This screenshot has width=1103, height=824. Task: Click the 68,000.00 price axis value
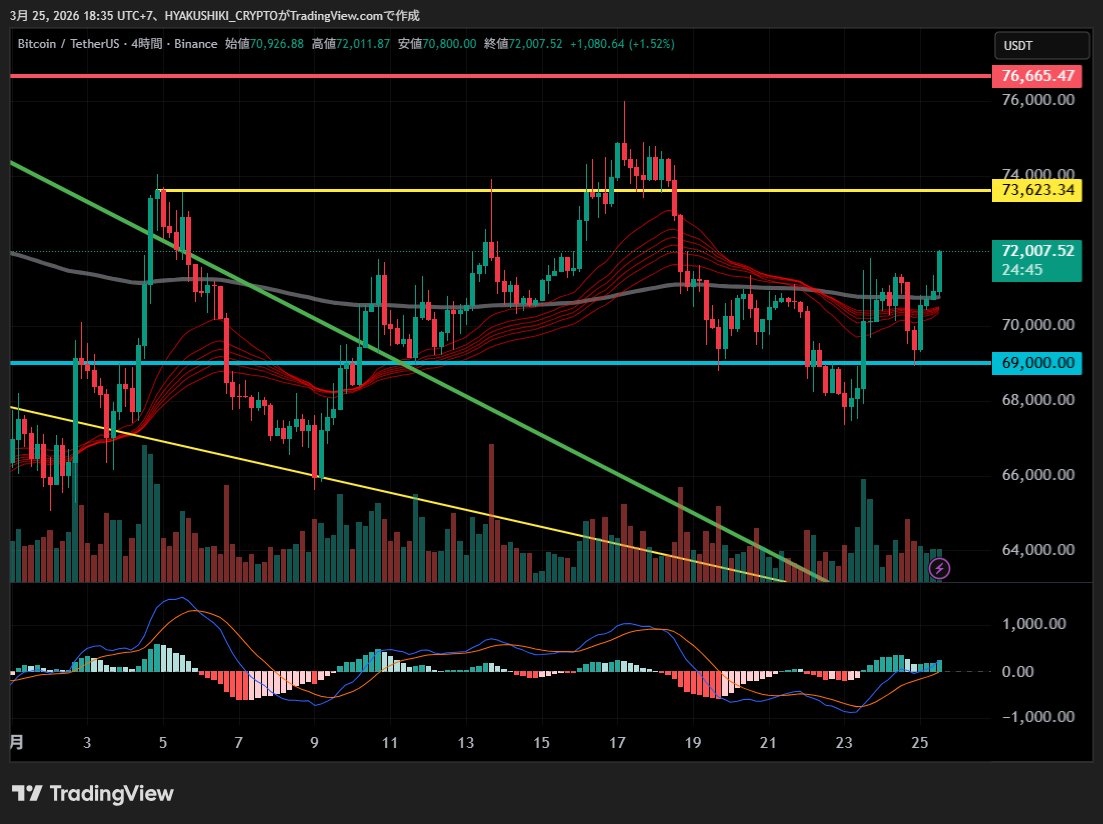click(1038, 400)
